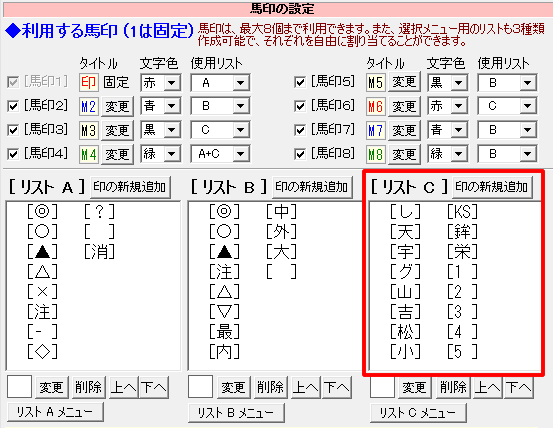Select the [天] mark in リスト C
The width and height of the screenshot is (553, 428).
(406, 232)
